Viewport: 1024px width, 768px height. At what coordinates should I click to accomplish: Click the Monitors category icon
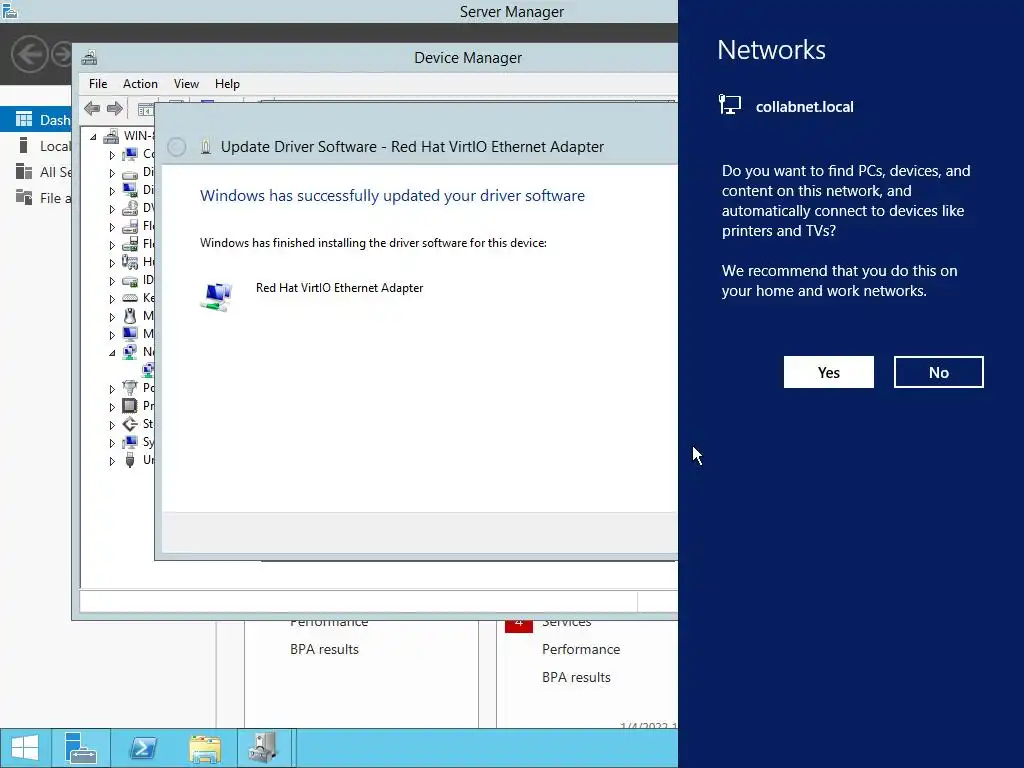click(130, 334)
